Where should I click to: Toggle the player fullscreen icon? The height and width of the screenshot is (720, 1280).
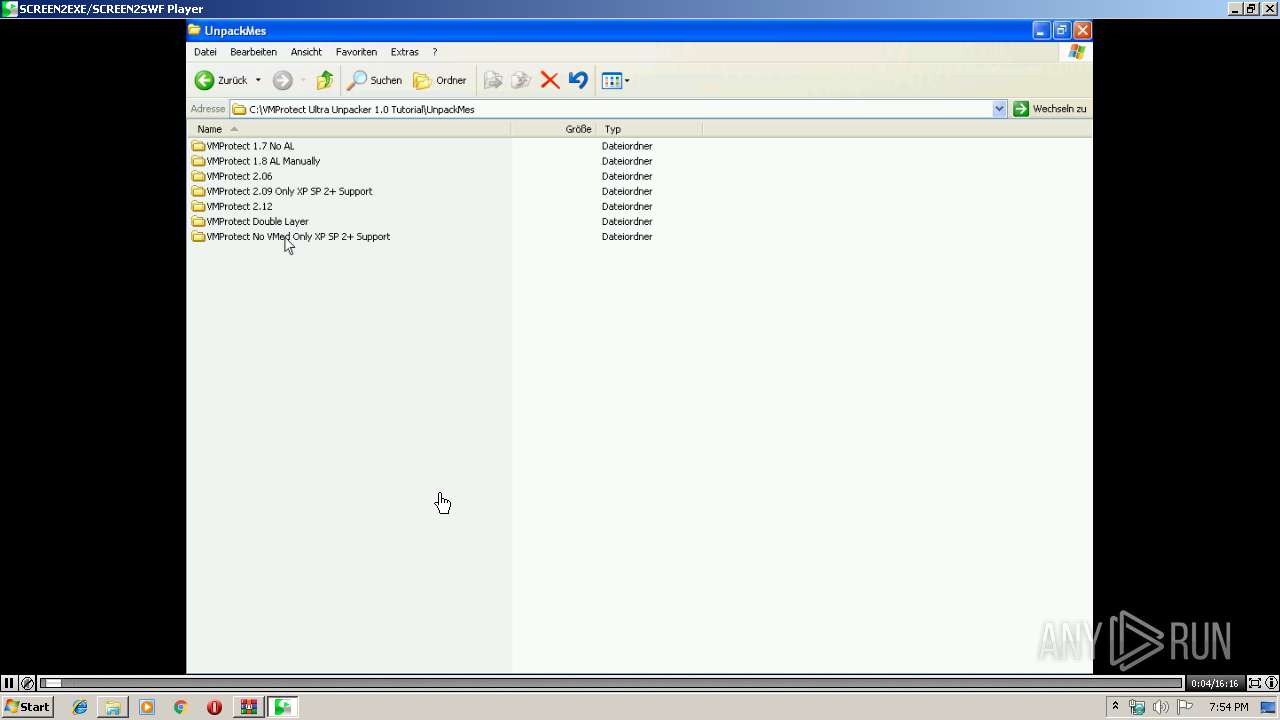(1254, 683)
